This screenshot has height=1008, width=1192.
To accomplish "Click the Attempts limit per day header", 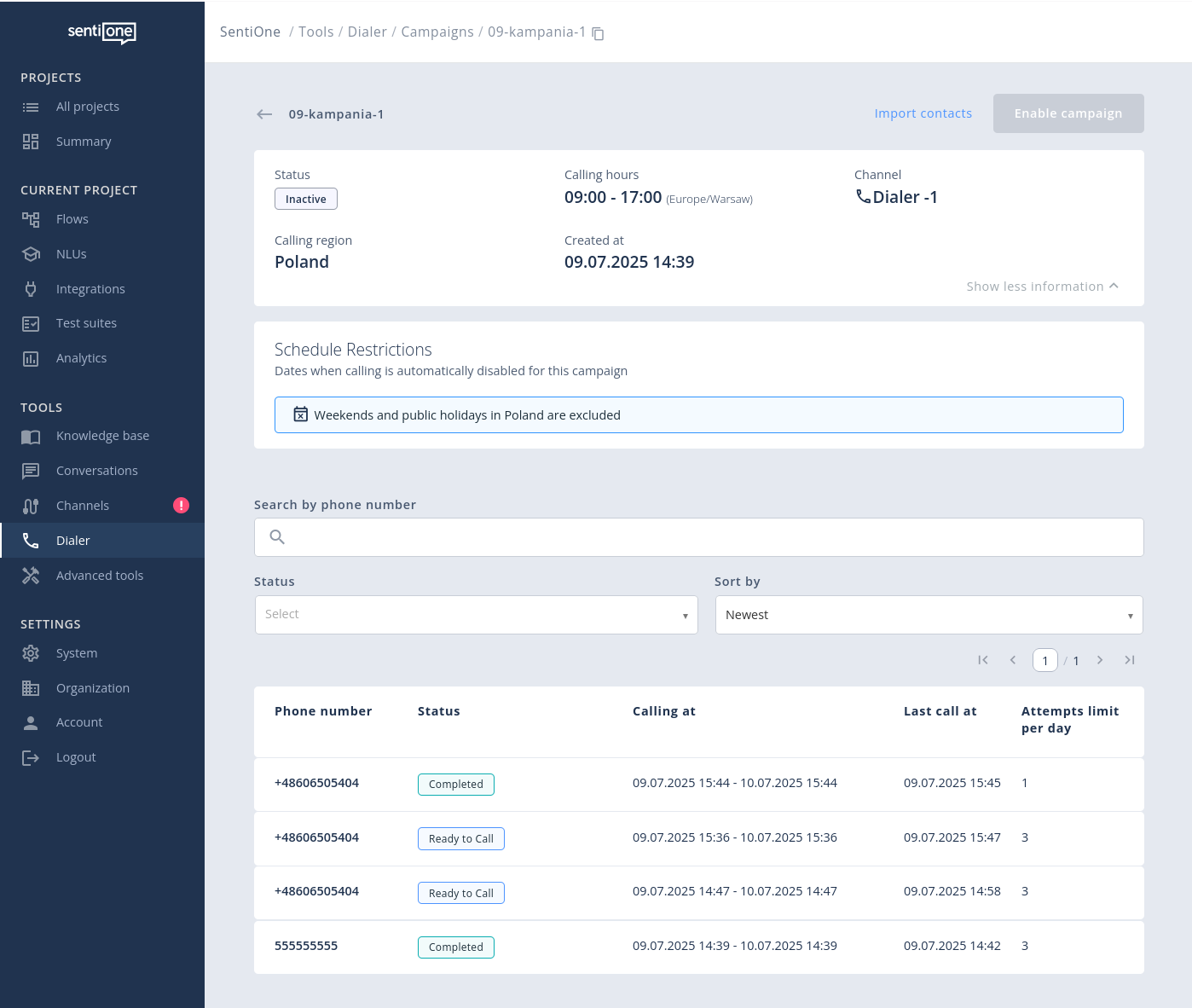I will pyautogui.click(x=1070, y=720).
